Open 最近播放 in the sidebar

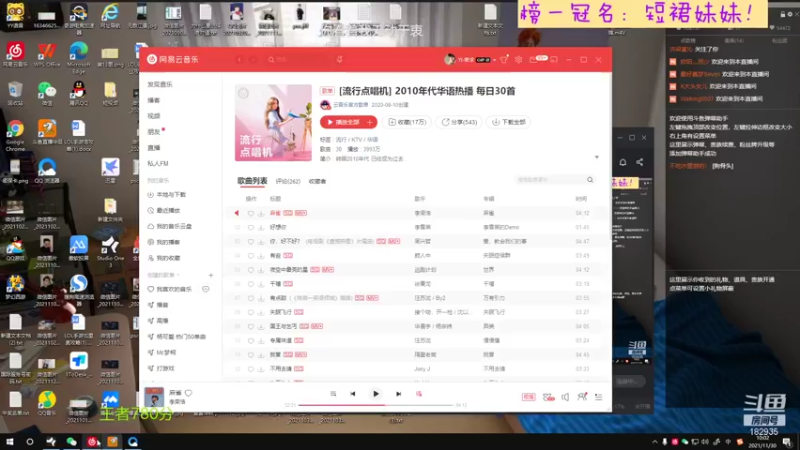[168, 210]
